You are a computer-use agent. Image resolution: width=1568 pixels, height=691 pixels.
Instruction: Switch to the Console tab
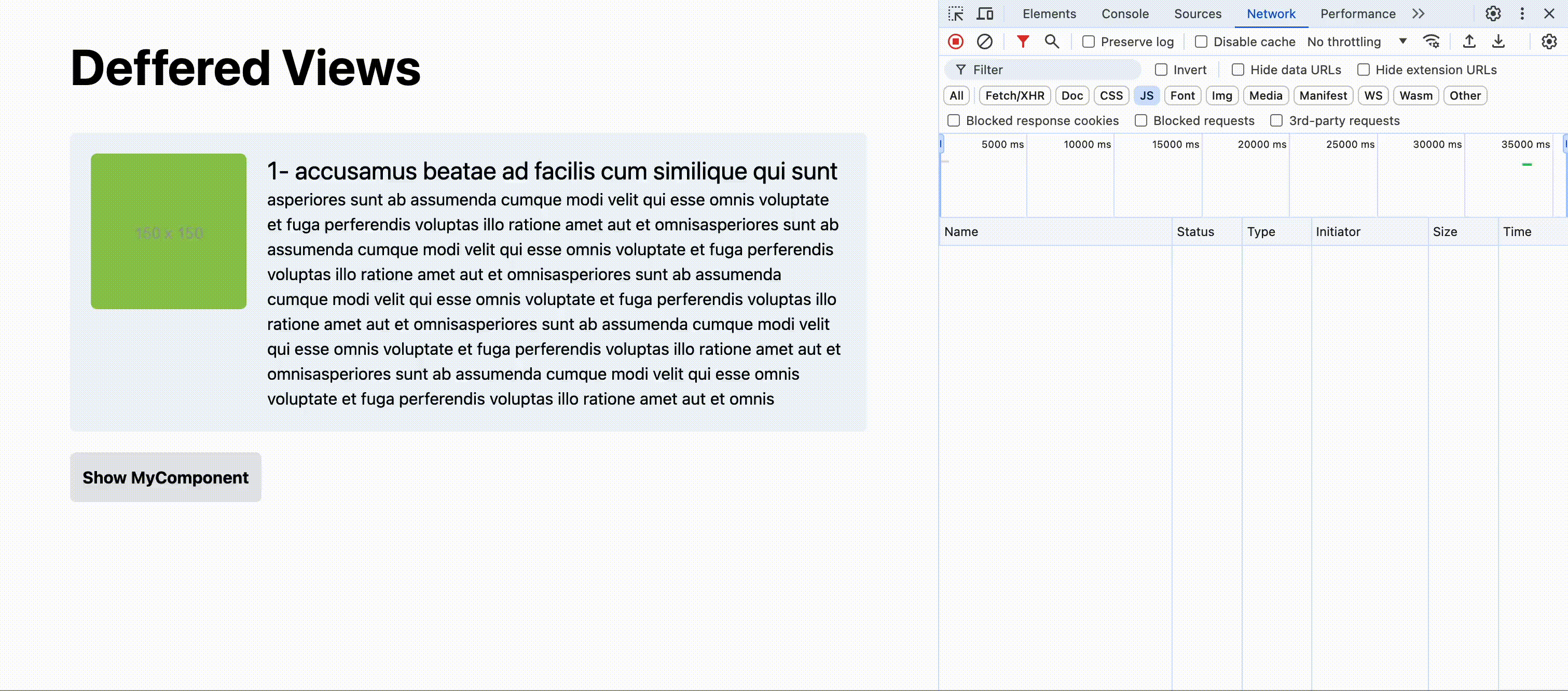coord(1125,13)
